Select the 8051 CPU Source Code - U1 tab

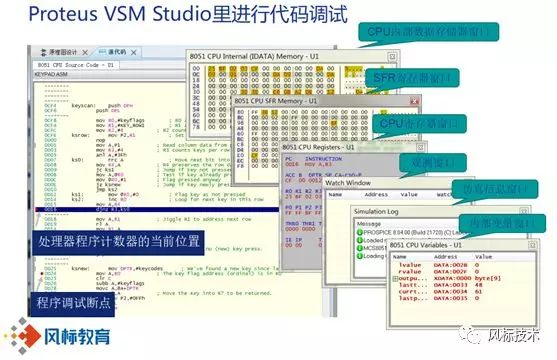[76, 65]
